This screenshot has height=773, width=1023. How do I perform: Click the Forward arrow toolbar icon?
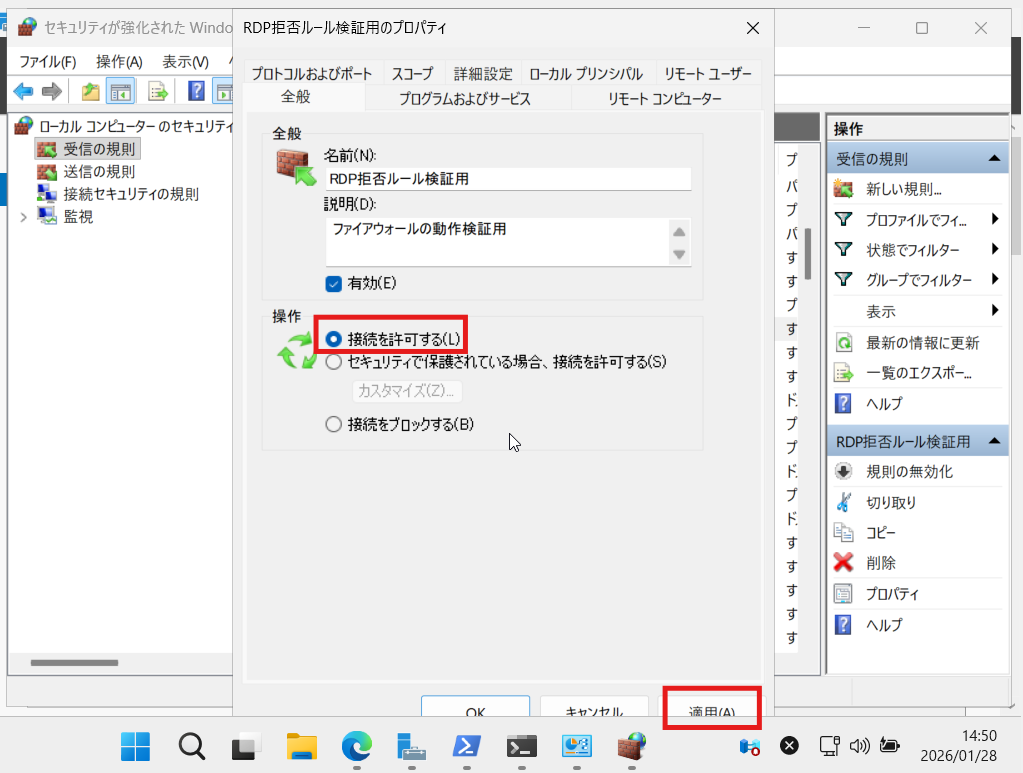coord(52,91)
